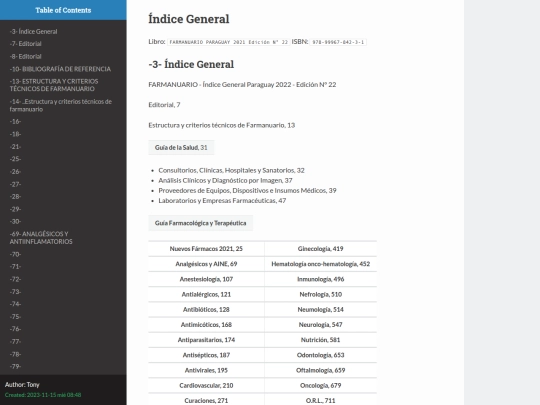Click table cell 'Neumología, 514'
This screenshot has height=405, width=540.
(x=321, y=309)
